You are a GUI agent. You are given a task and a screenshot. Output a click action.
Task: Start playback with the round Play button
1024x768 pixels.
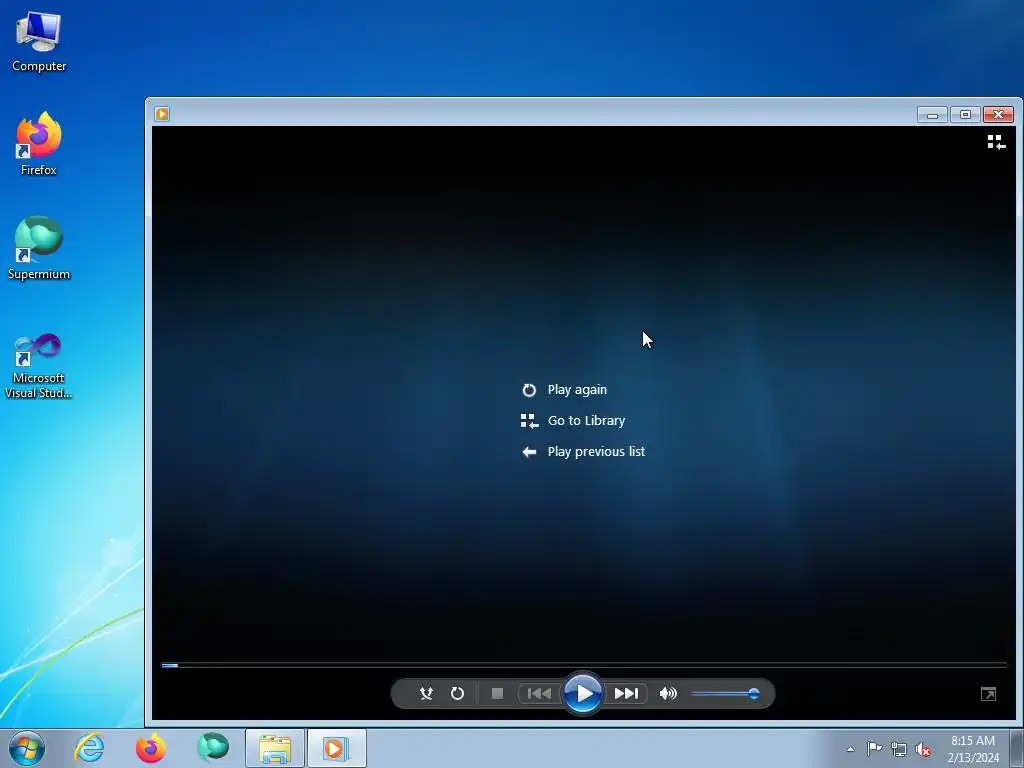tap(583, 694)
